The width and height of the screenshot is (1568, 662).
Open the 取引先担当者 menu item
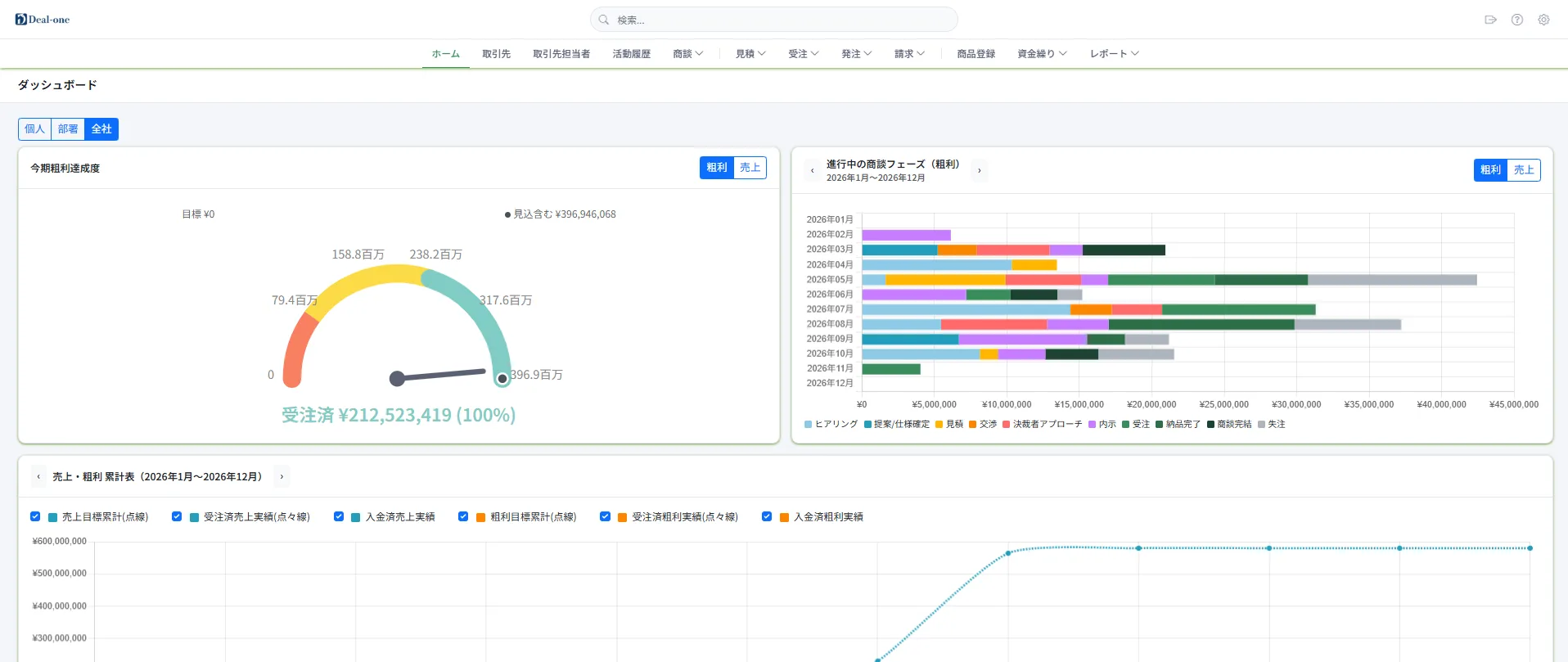tap(561, 54)
